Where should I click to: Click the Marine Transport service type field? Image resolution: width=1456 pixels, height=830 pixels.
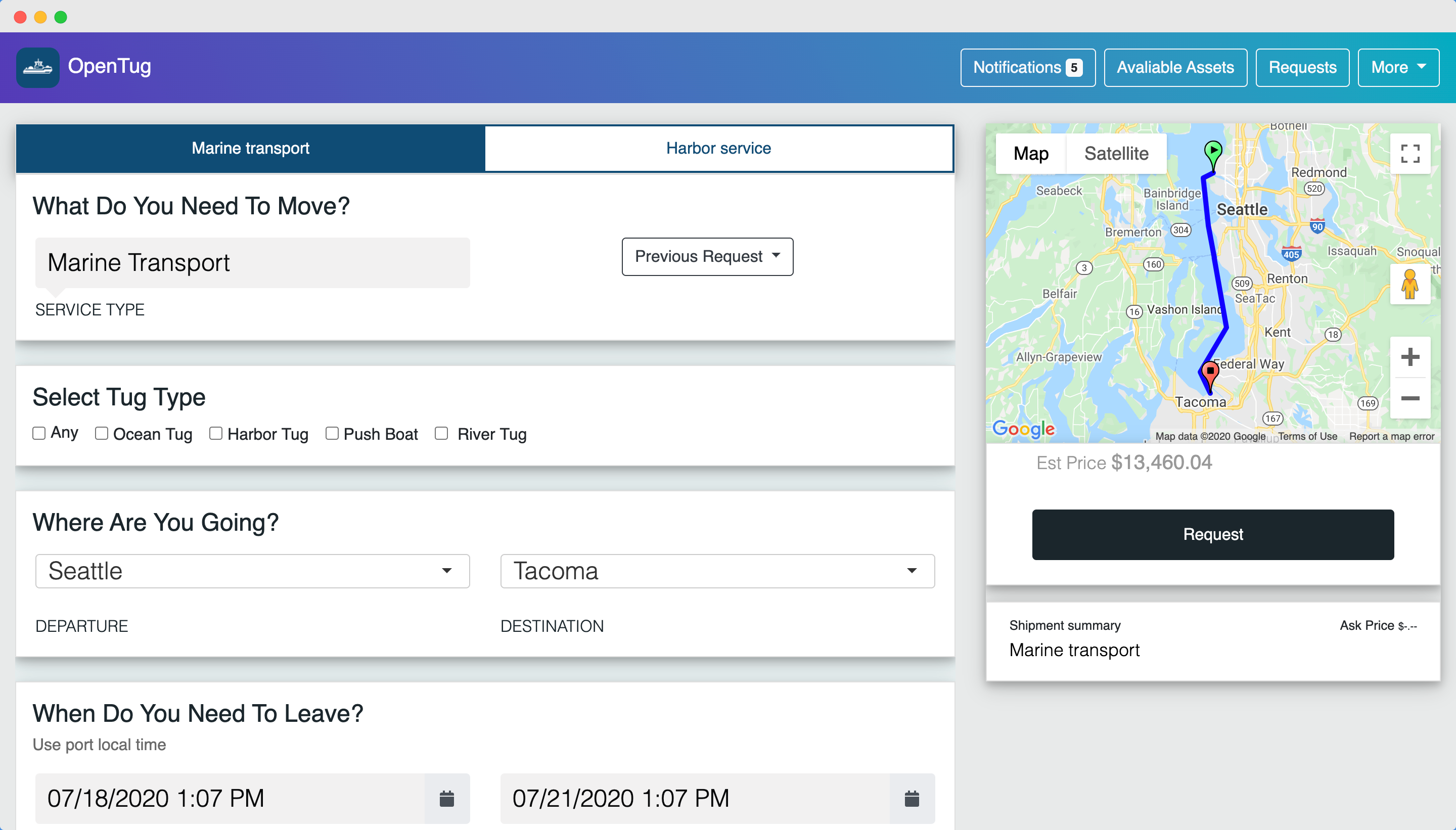click(253, 263)
